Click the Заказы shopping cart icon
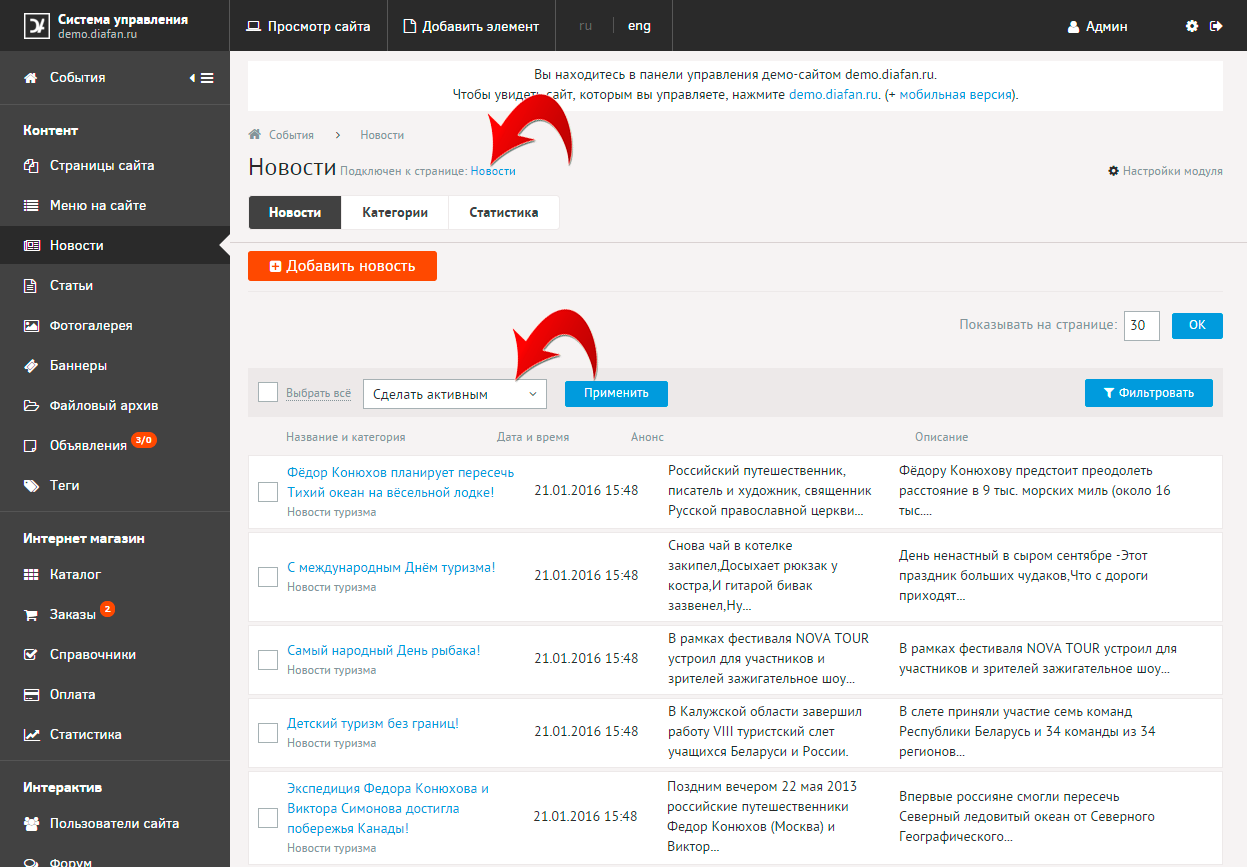 [x=31, y=615]
